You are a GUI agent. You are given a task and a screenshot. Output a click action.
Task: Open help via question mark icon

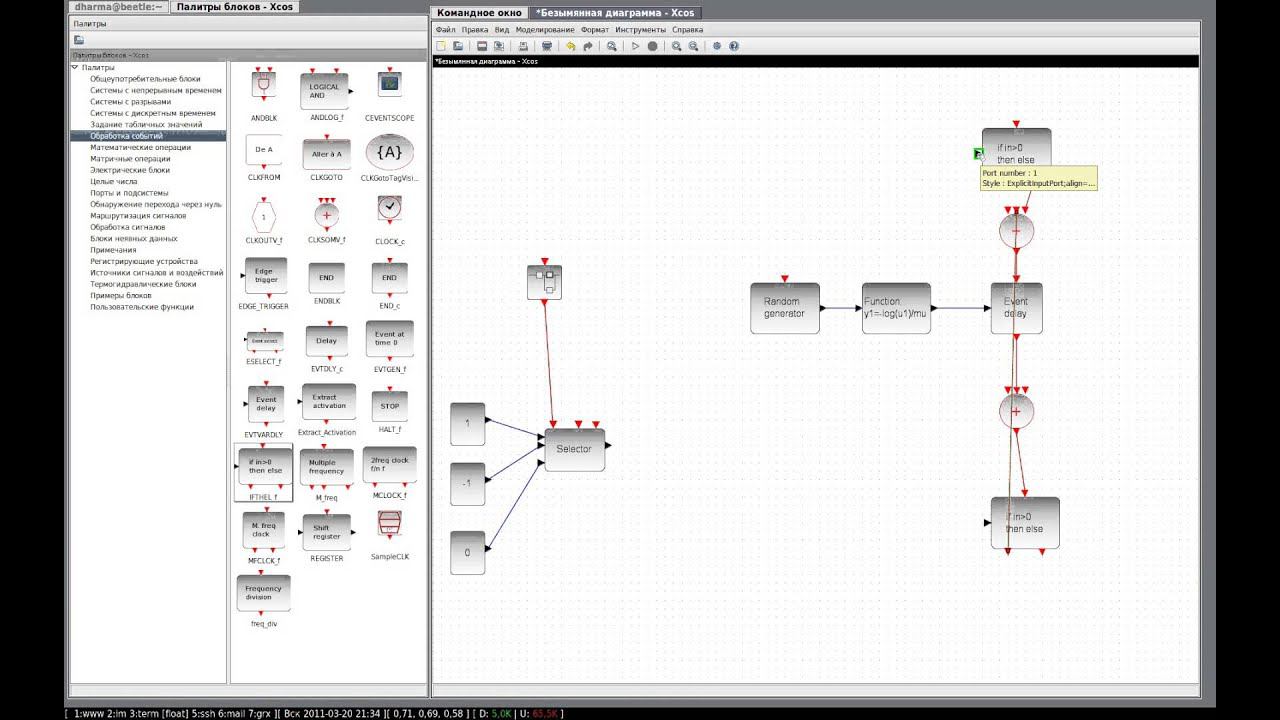734,46
